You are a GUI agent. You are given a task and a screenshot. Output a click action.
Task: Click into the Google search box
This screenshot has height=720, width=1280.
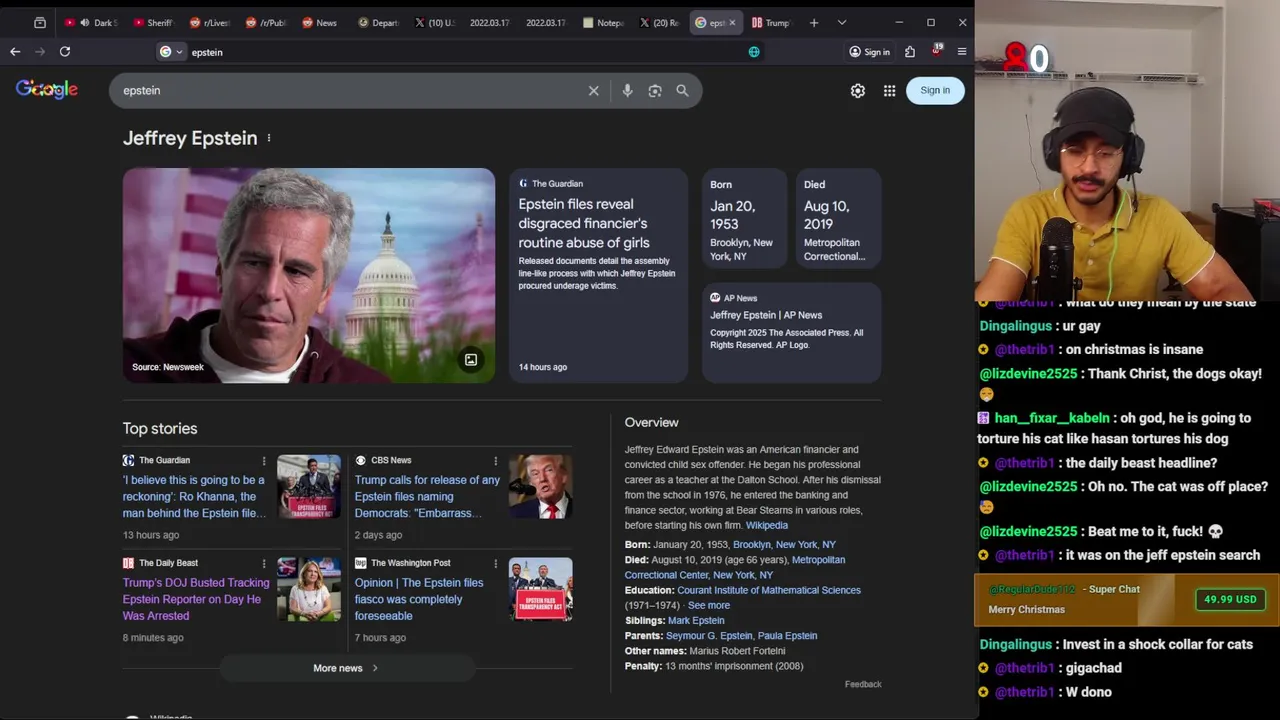pyautogui.click(x=350, y=90)
